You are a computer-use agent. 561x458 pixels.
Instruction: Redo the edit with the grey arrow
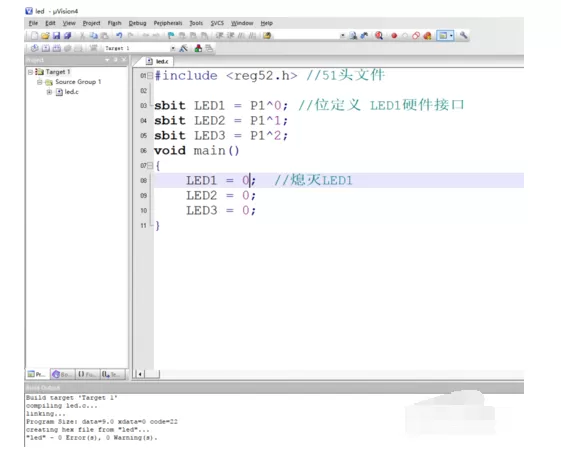[131, 35]
